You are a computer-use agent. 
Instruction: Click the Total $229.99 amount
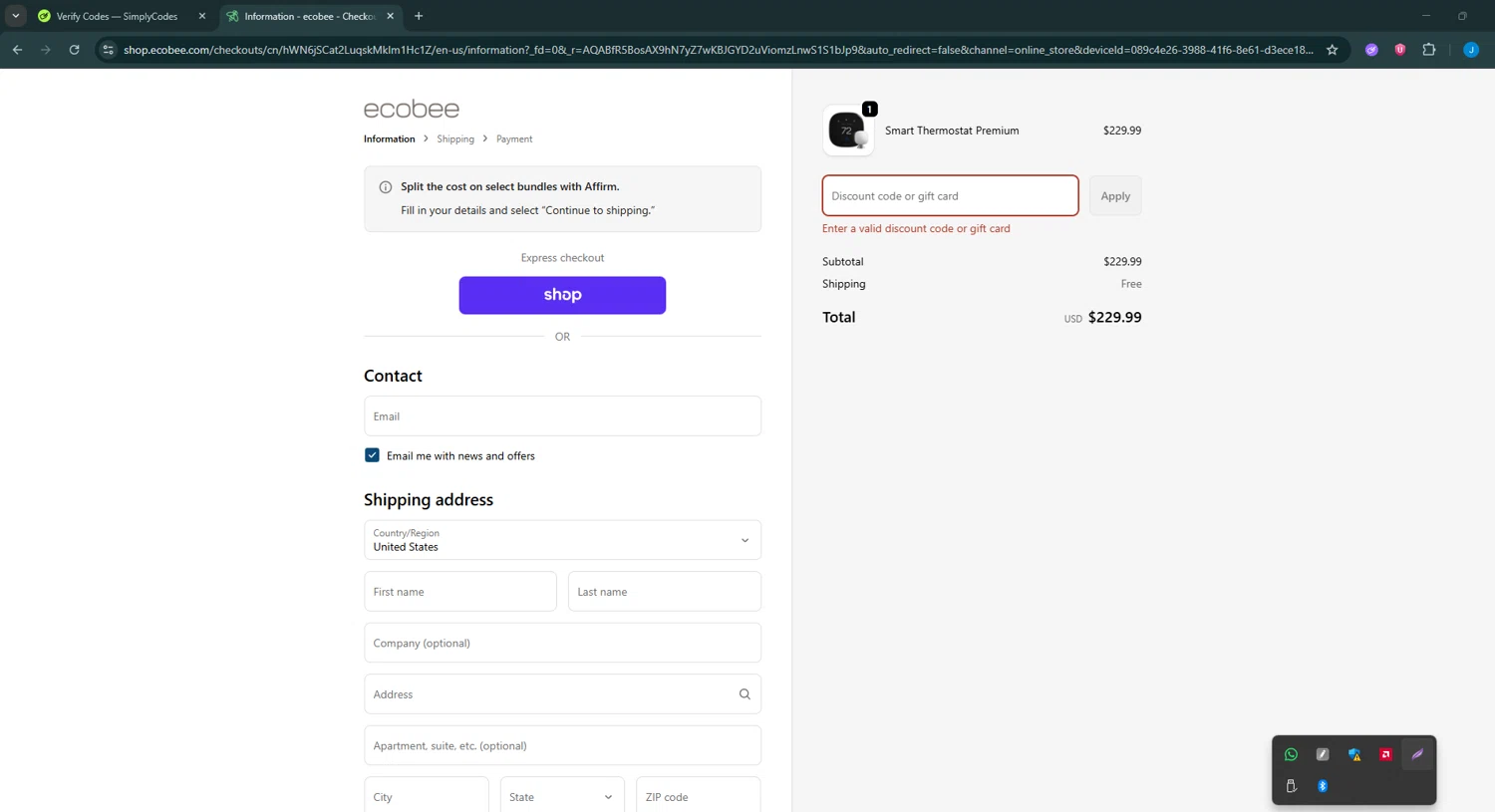click(x=1114, y=317)
